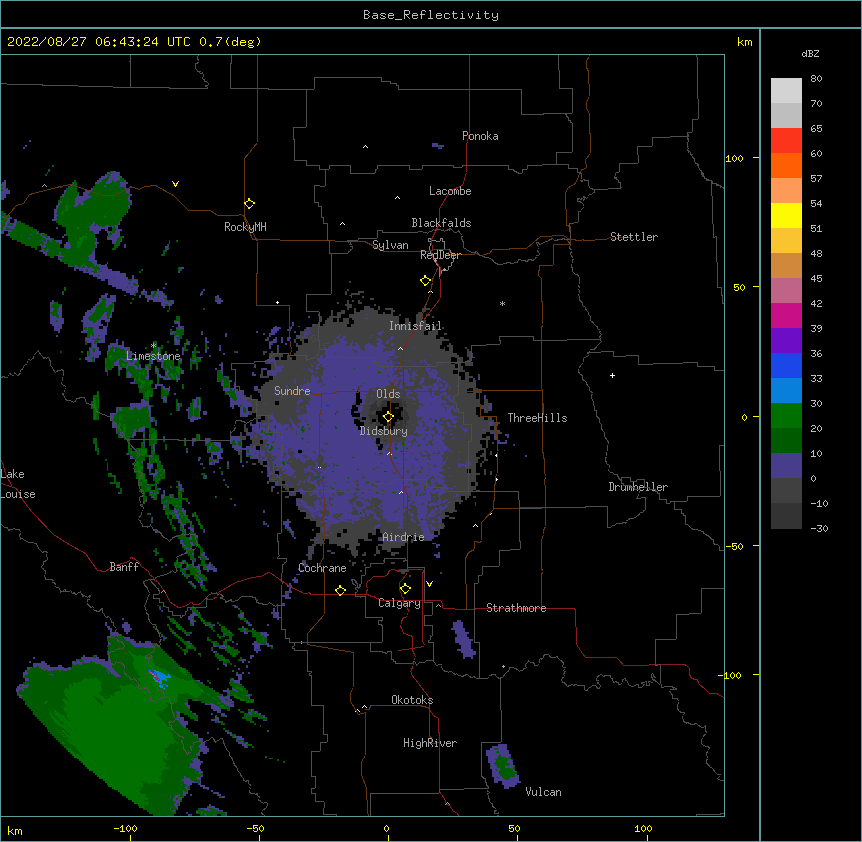Viewport: 862px width, 842px height.
Task: Select the 10 dBZ slate-purple legend swatch
Action: [x=786, y=465]
